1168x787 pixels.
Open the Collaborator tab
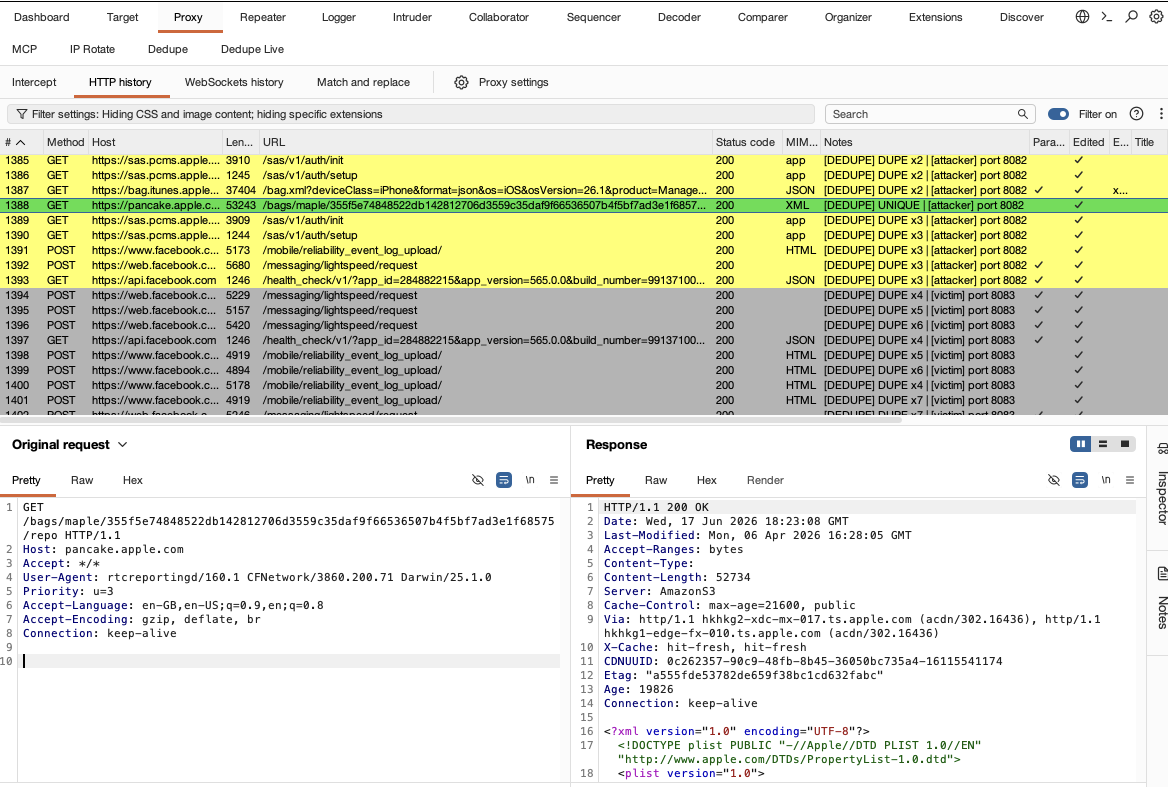(x=498, y=17)
